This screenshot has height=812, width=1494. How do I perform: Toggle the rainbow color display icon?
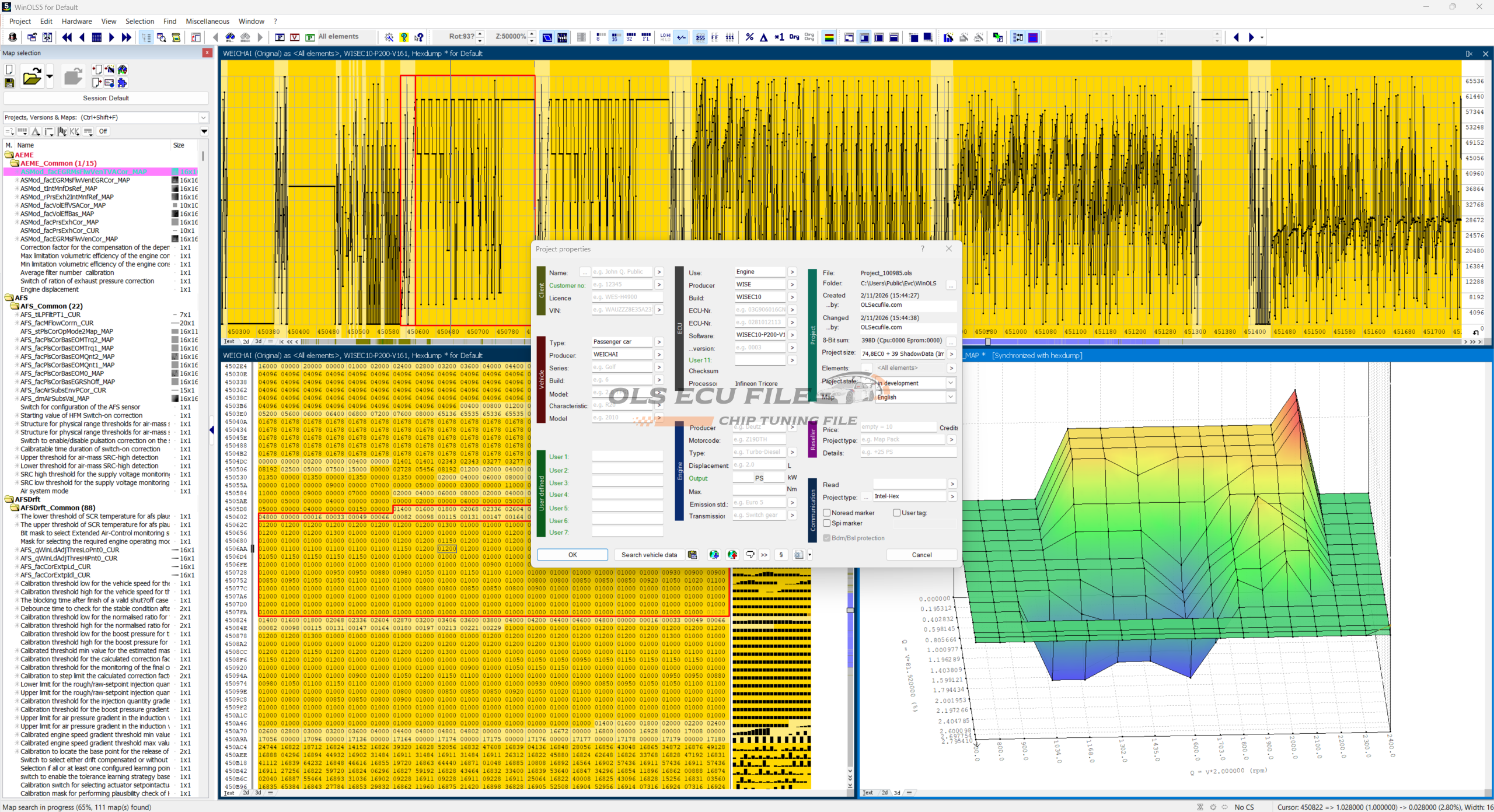(829, 37)
